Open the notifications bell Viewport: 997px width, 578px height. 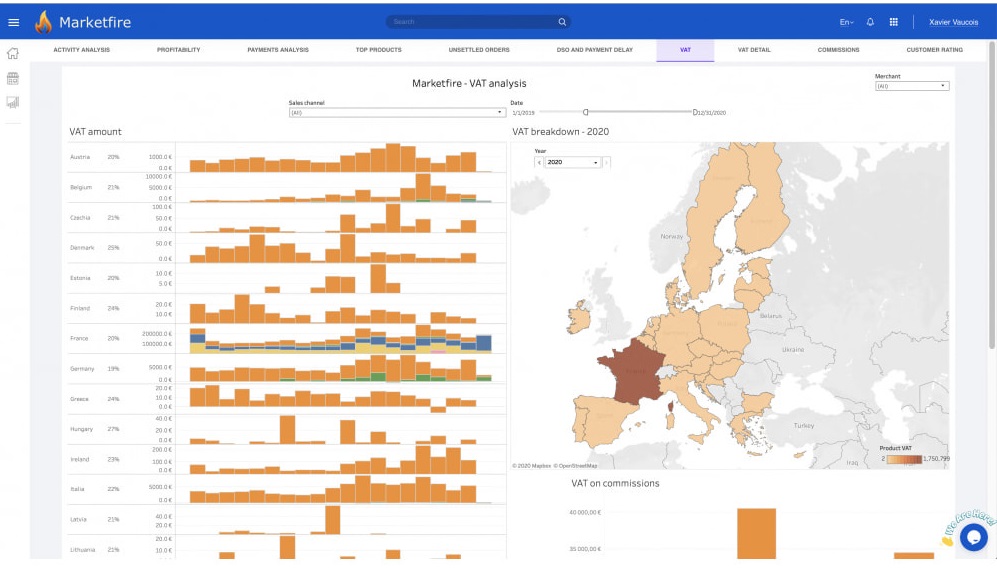pos(870,22)
